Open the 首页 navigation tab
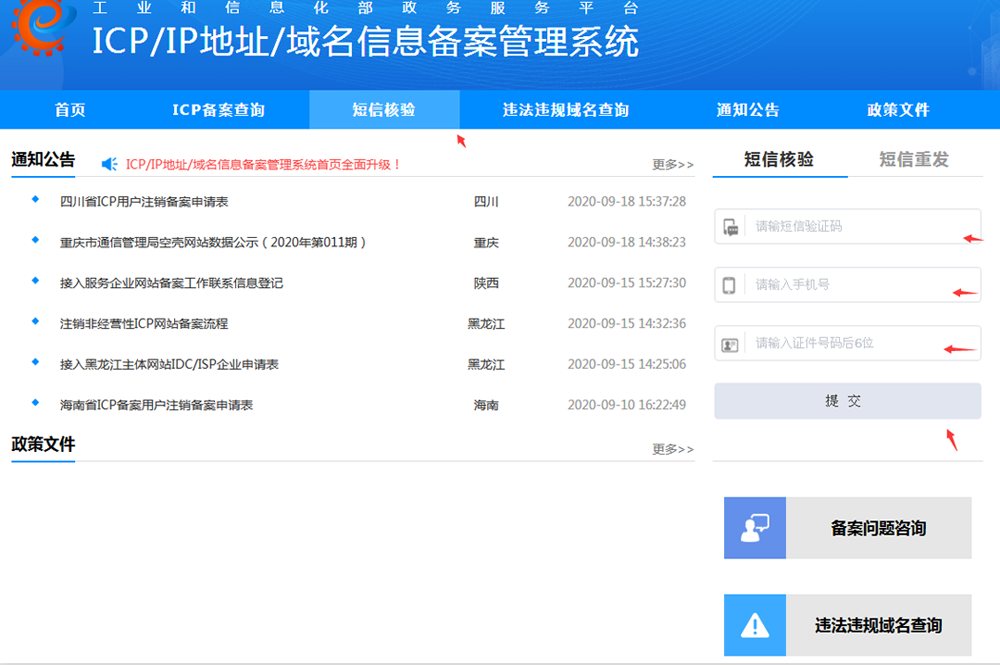Screen dimensions: 1000x665 [70, 110]
